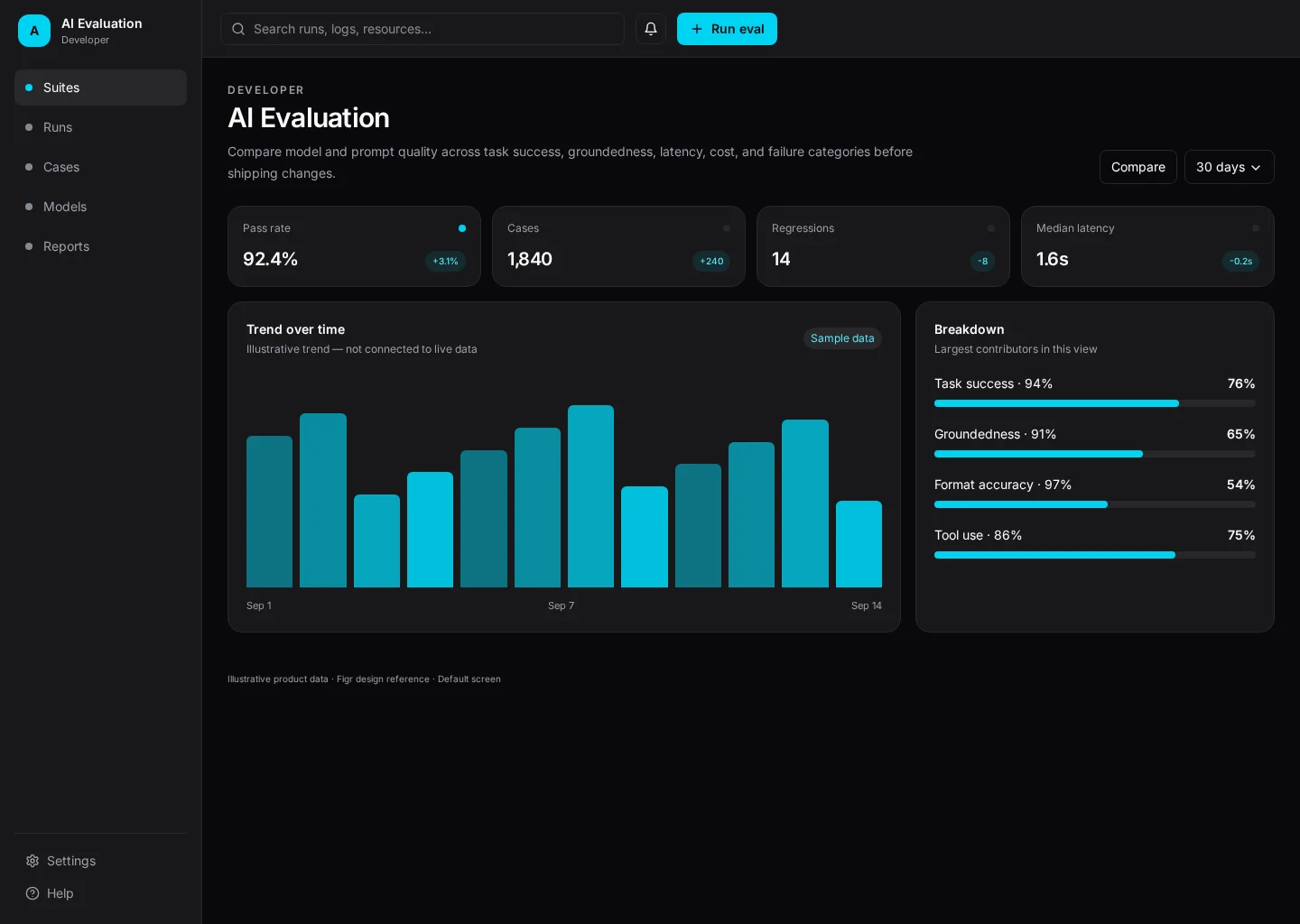
Task: Click the 75% value for Tool use
Action: [x=1241, y=535]
